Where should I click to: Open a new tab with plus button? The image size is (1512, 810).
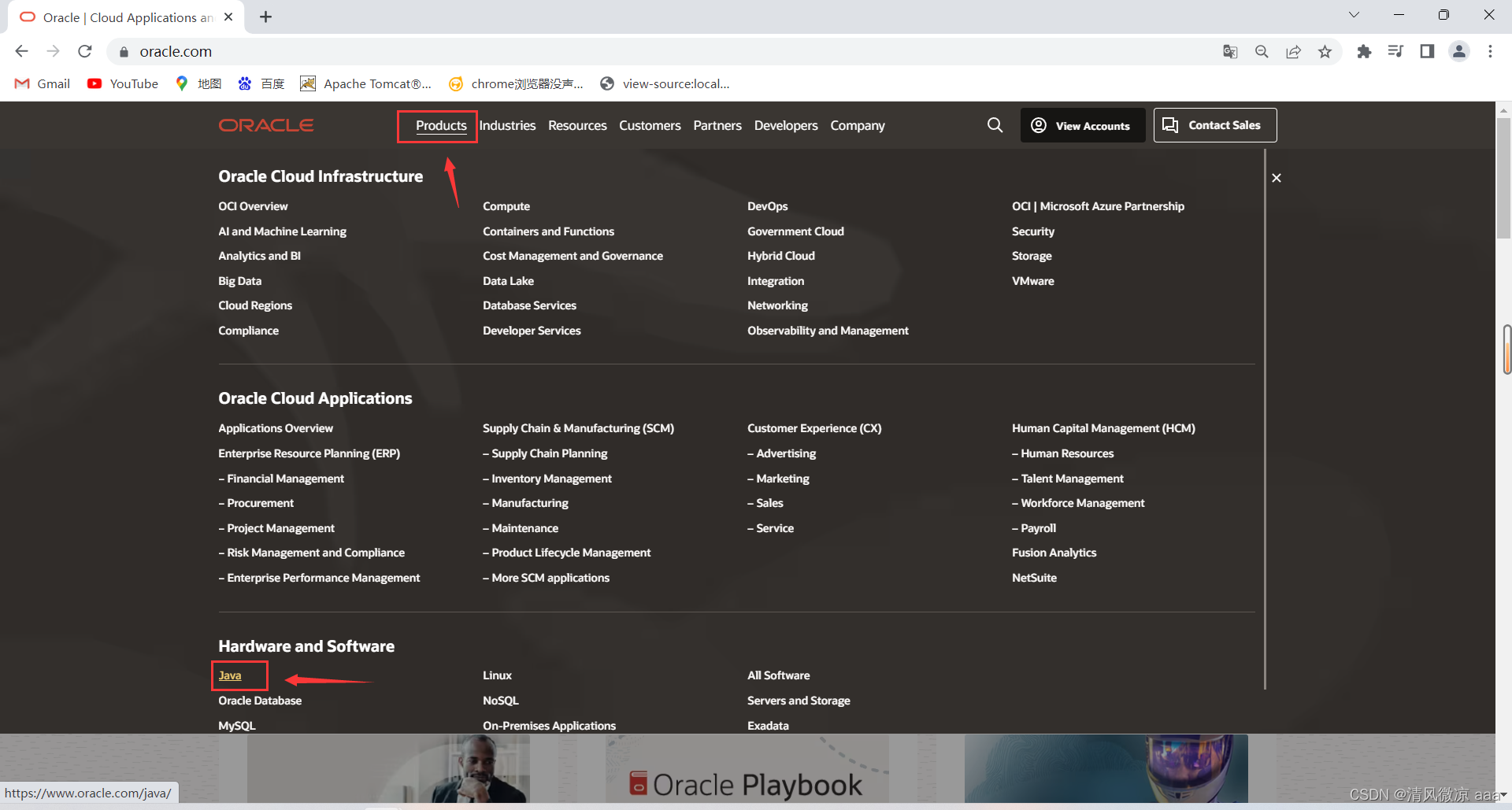[x=265, y=17]
